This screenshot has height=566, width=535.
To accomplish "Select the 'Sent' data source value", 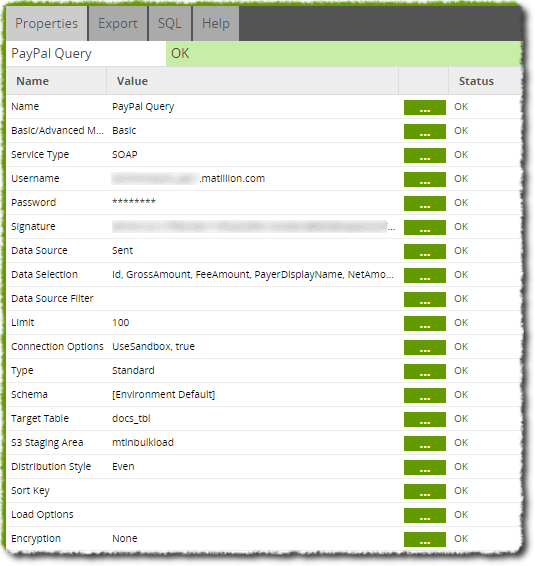I will click(x=122, y=251).
